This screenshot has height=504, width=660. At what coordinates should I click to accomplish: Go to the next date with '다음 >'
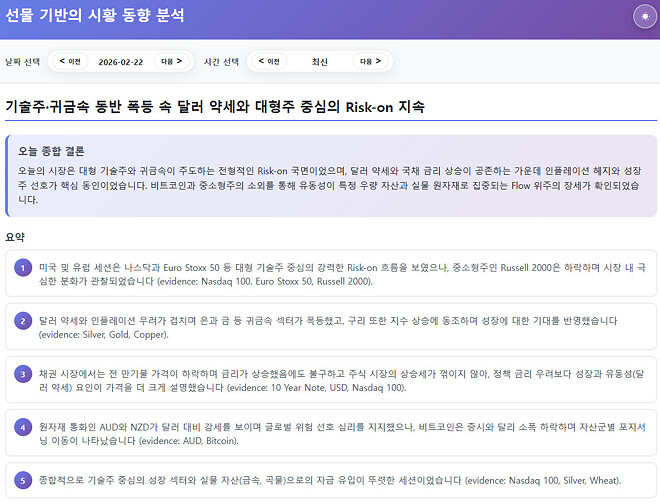[x=172, y=61]
